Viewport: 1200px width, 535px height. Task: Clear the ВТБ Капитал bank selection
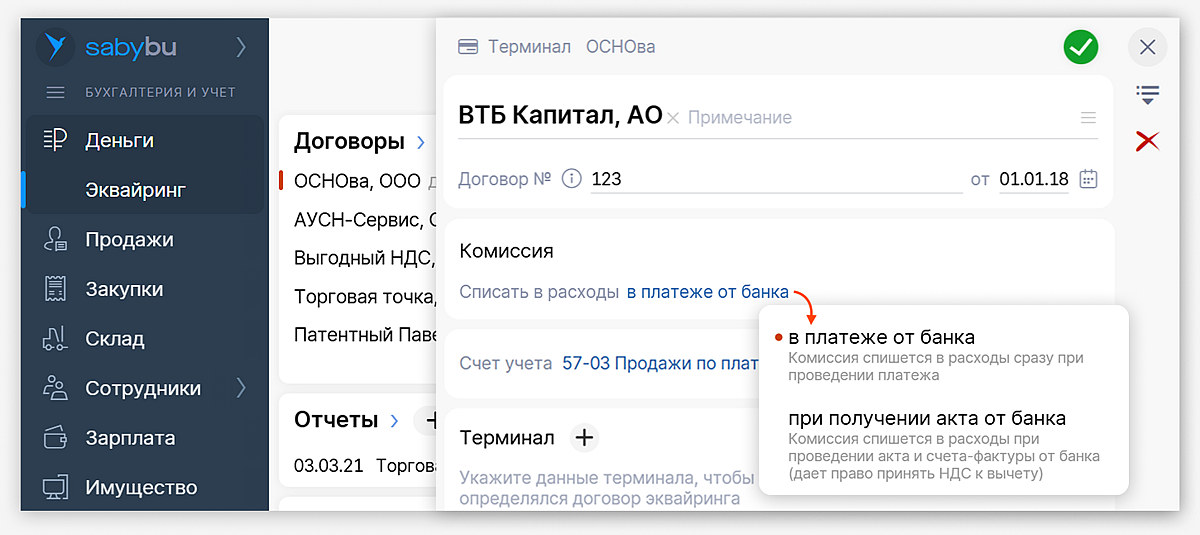(x=673, y=118)
